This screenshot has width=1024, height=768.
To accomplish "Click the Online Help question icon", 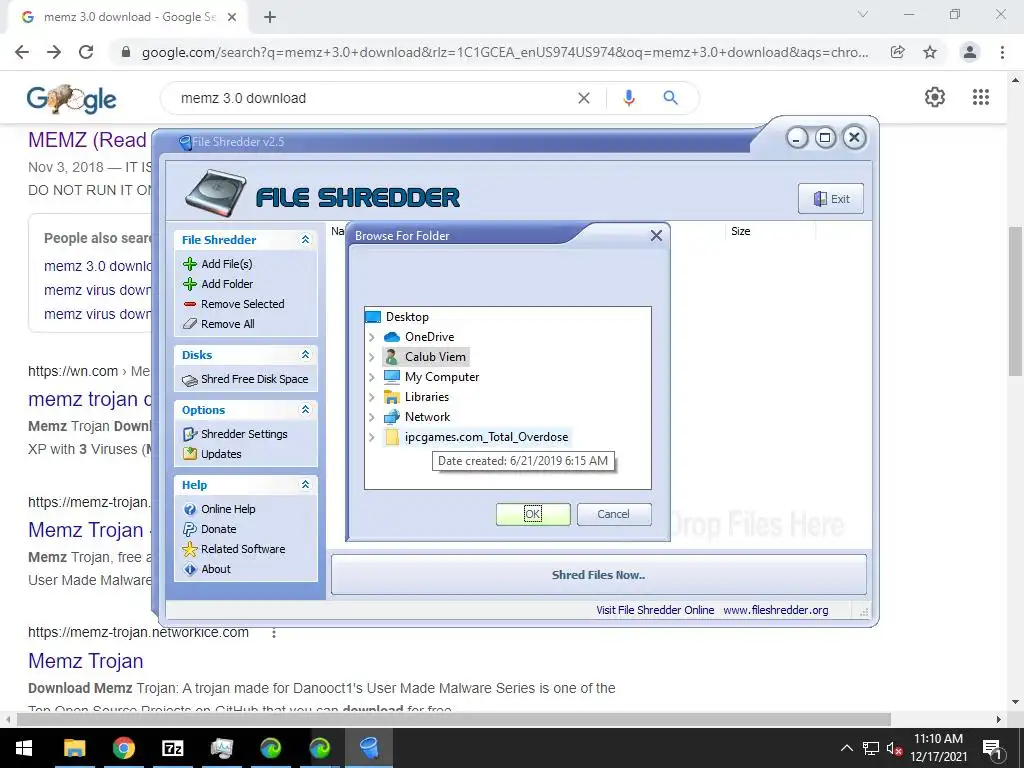I will point(189,509).
